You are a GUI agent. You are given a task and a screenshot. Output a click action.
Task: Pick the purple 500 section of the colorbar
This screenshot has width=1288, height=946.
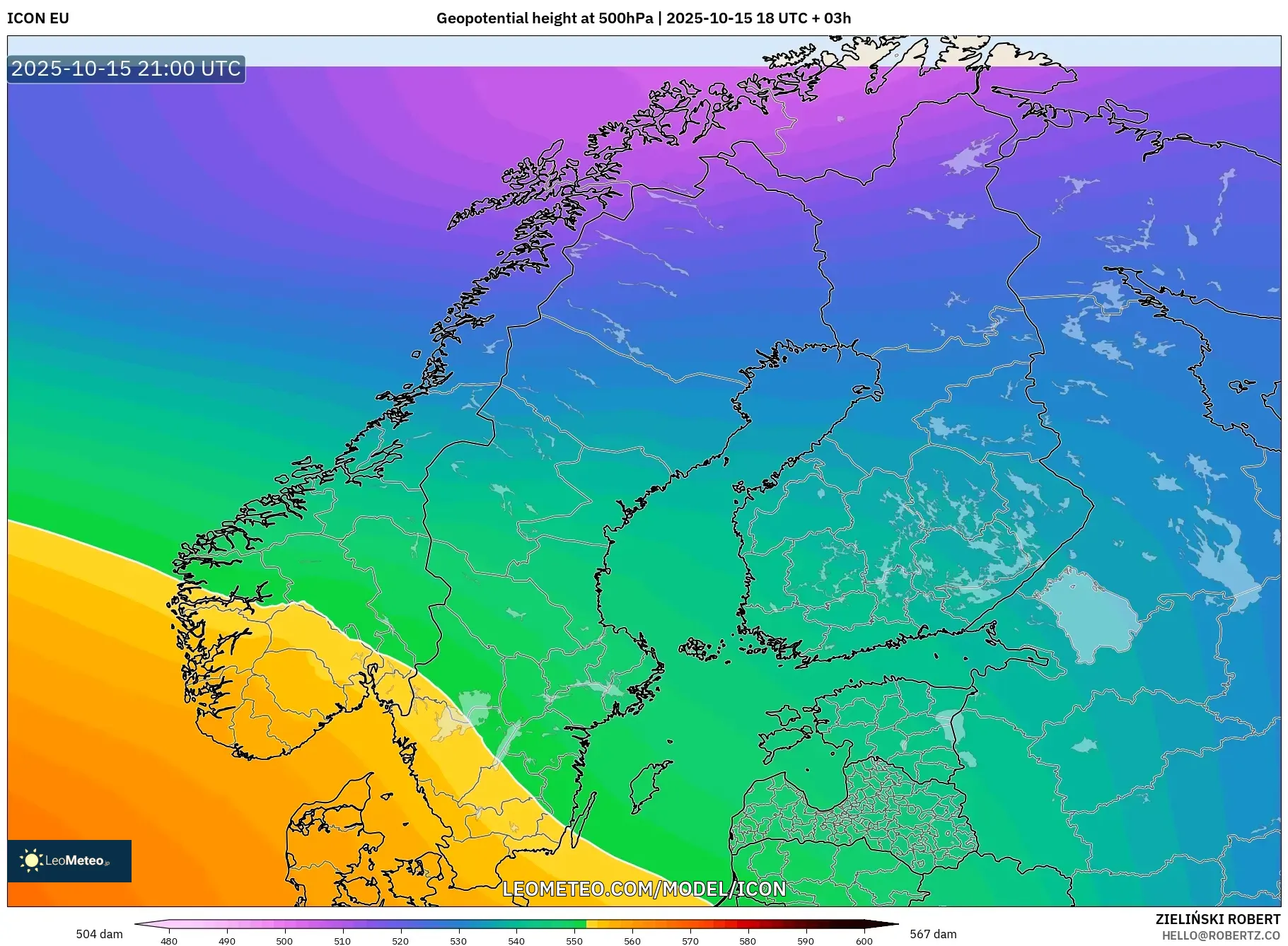284,924
